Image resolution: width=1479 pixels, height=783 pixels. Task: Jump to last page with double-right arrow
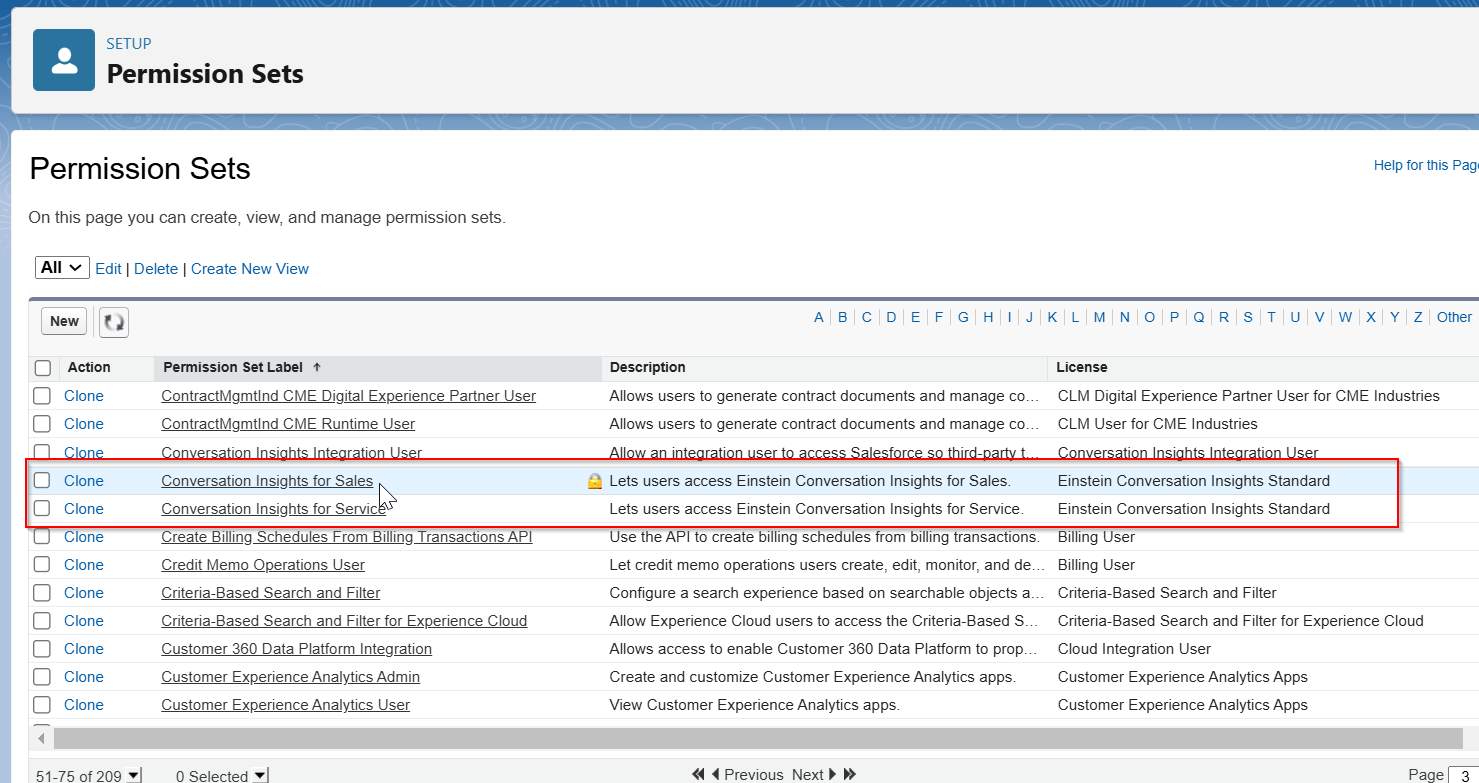point(850,774)
